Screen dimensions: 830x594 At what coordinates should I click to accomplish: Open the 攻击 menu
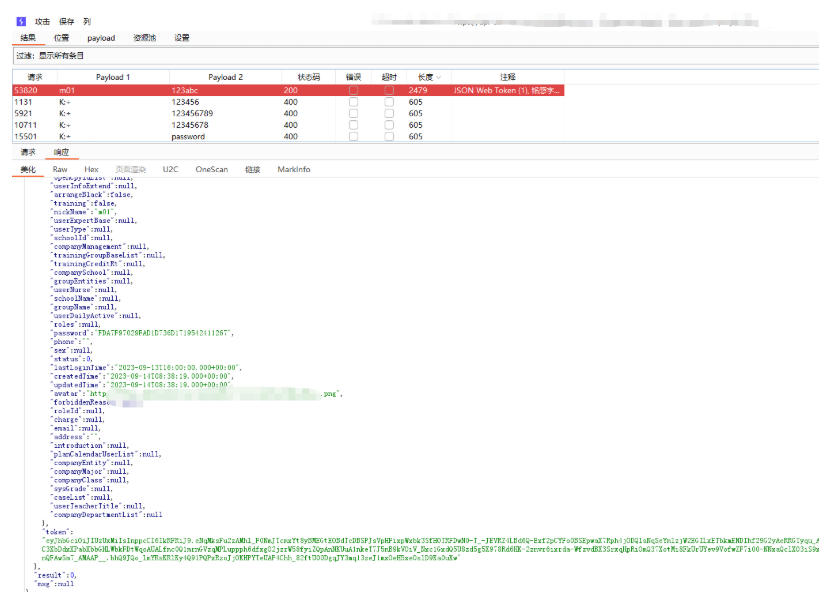point(42,22)
